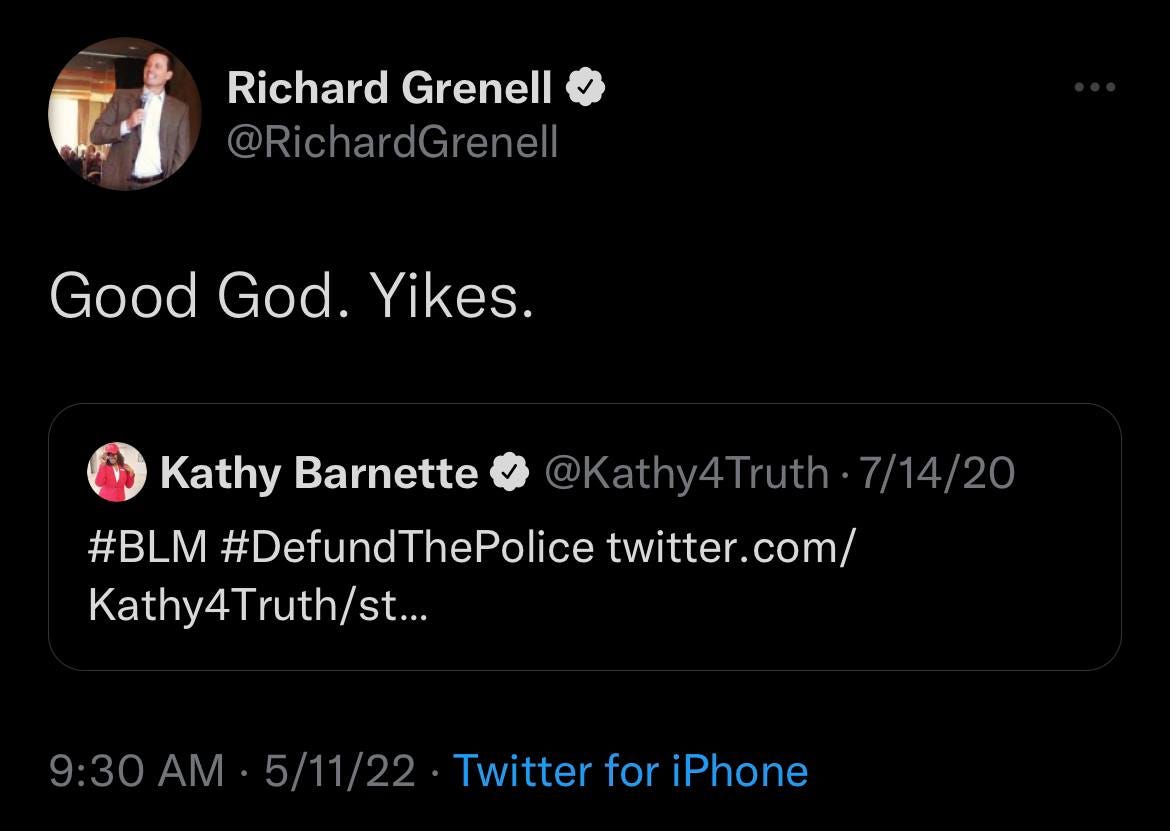Click the 9:30 AM timestamp

[x=136, y=771]
